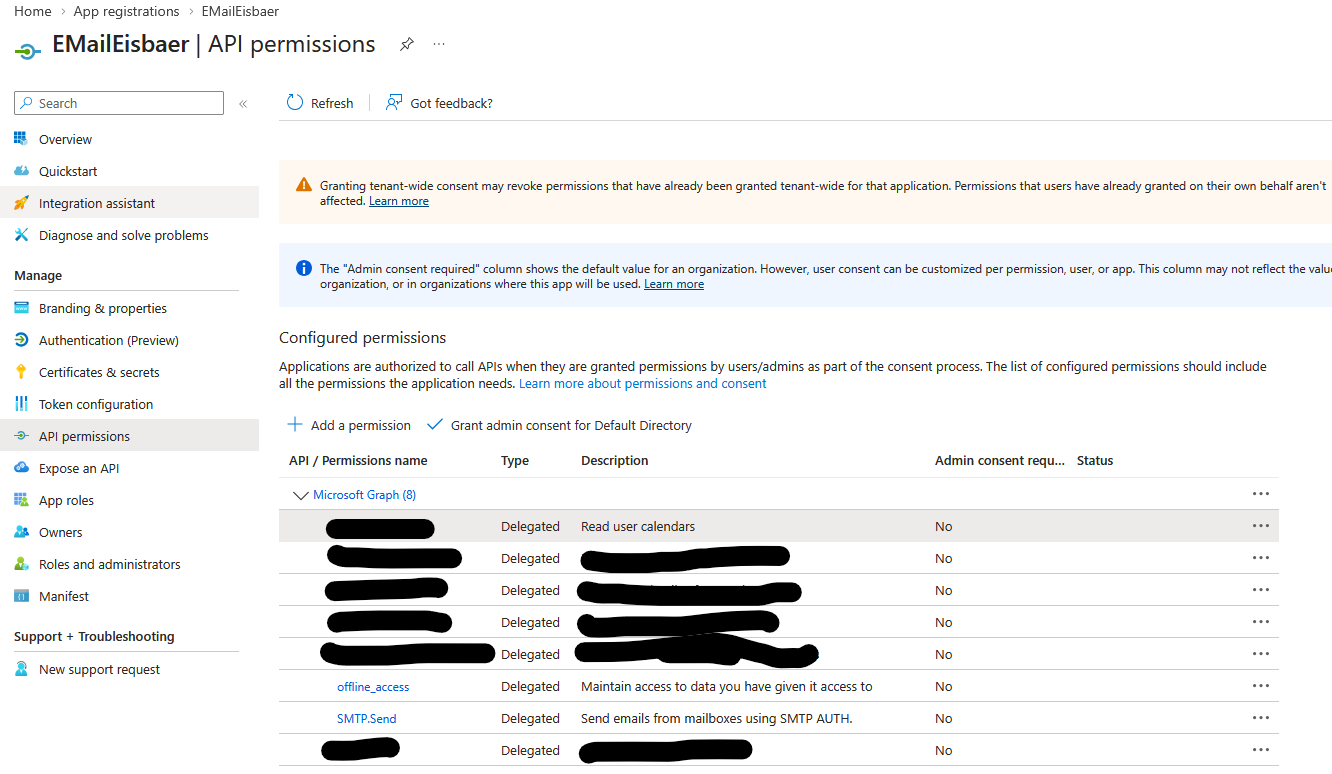This screenshot has width=1332, height=774.
Task: Follow Learn more about permissions and consent
Action: click(643, 384)
